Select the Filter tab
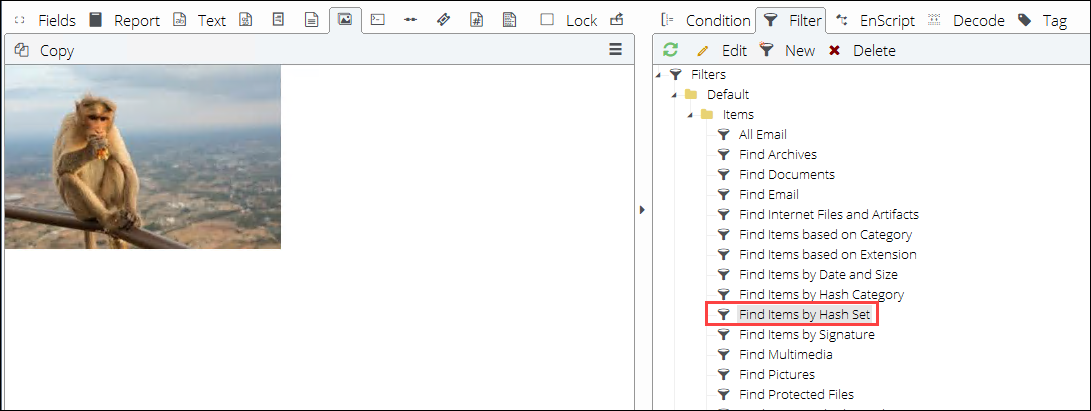The height and width of the screenshot is (411, 1091). click(791, 20)
